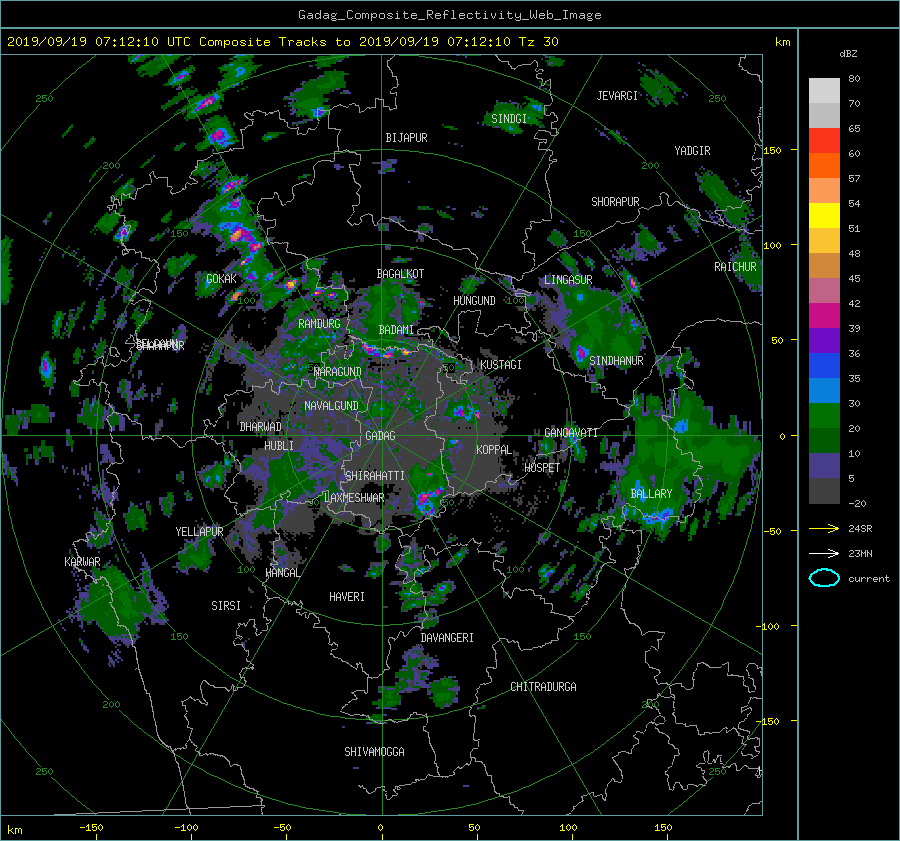Click the title Gadag_Composite_Reflectivity_Web_Image
The image size is (900, 841).
[x=449, y=15]
